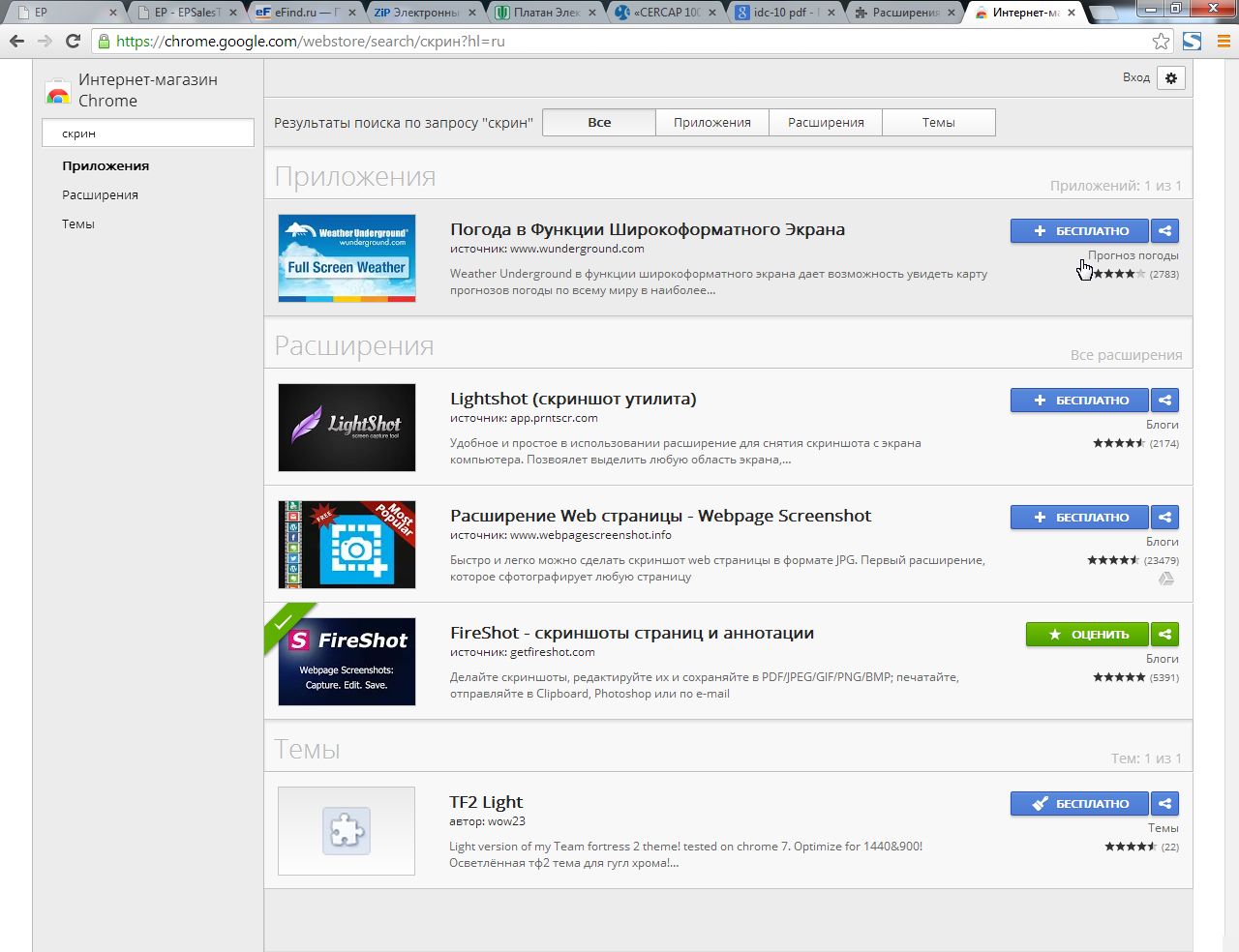The width and height of the screenshot is (1239, 952).
Task: Choose 'Темы' in the left sidebar
Action: coord(78,224)
